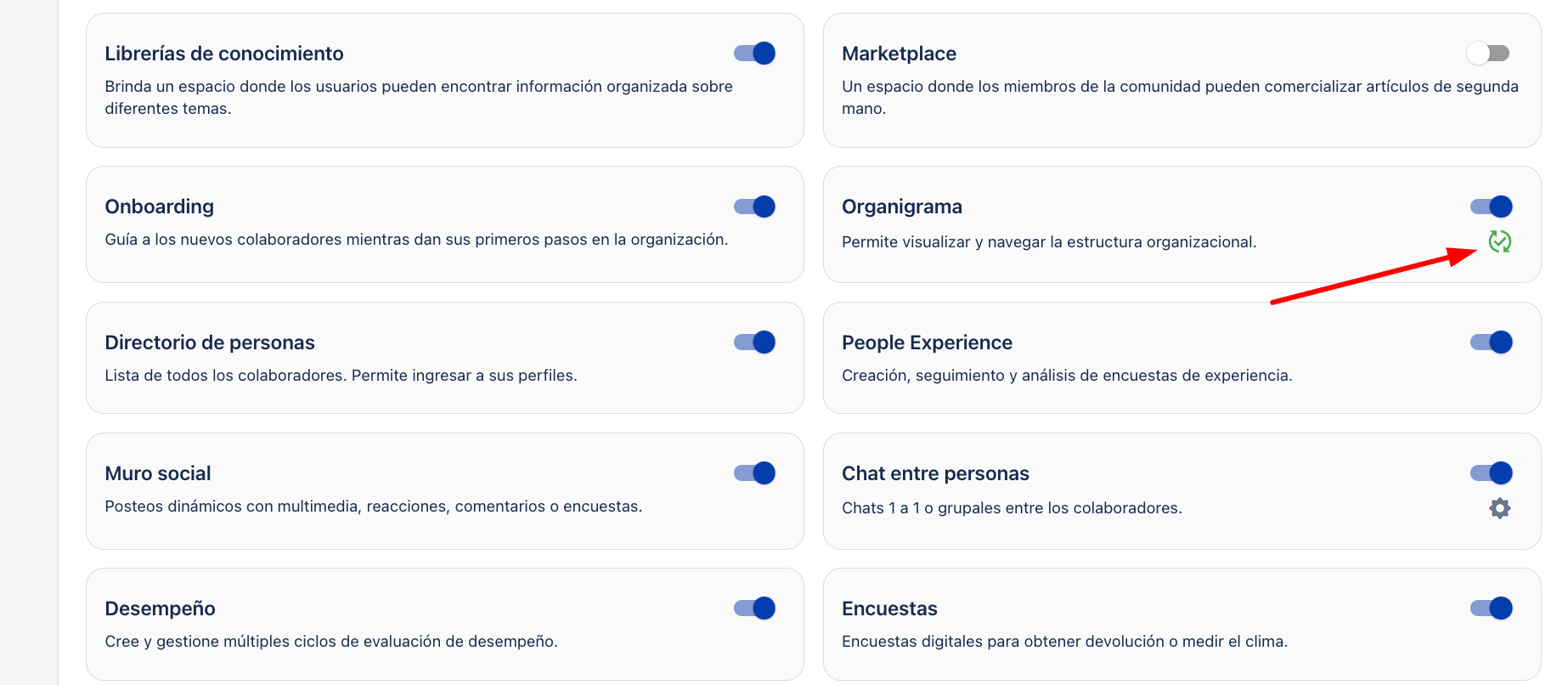The width and height of the screenshot is (1568, 685).
Task: Select the Librerías de conocimiento heading
Action: coord(224,54)
